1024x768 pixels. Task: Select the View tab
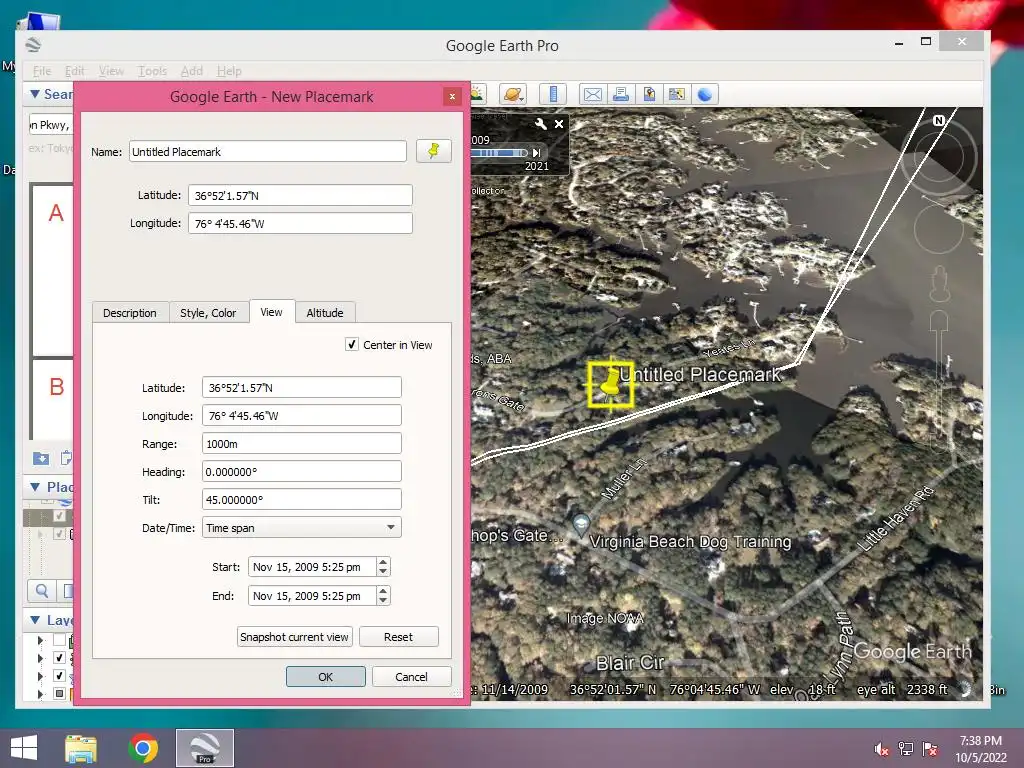click(x=272, y=312)
